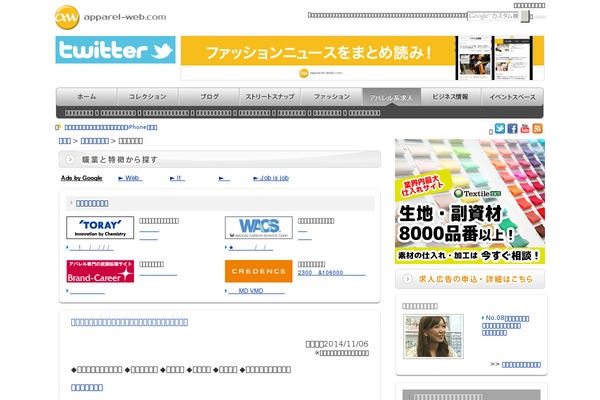Click the starred link under WACS logo
The width and height of the screenshot is (600, 400).
point(251,248)
